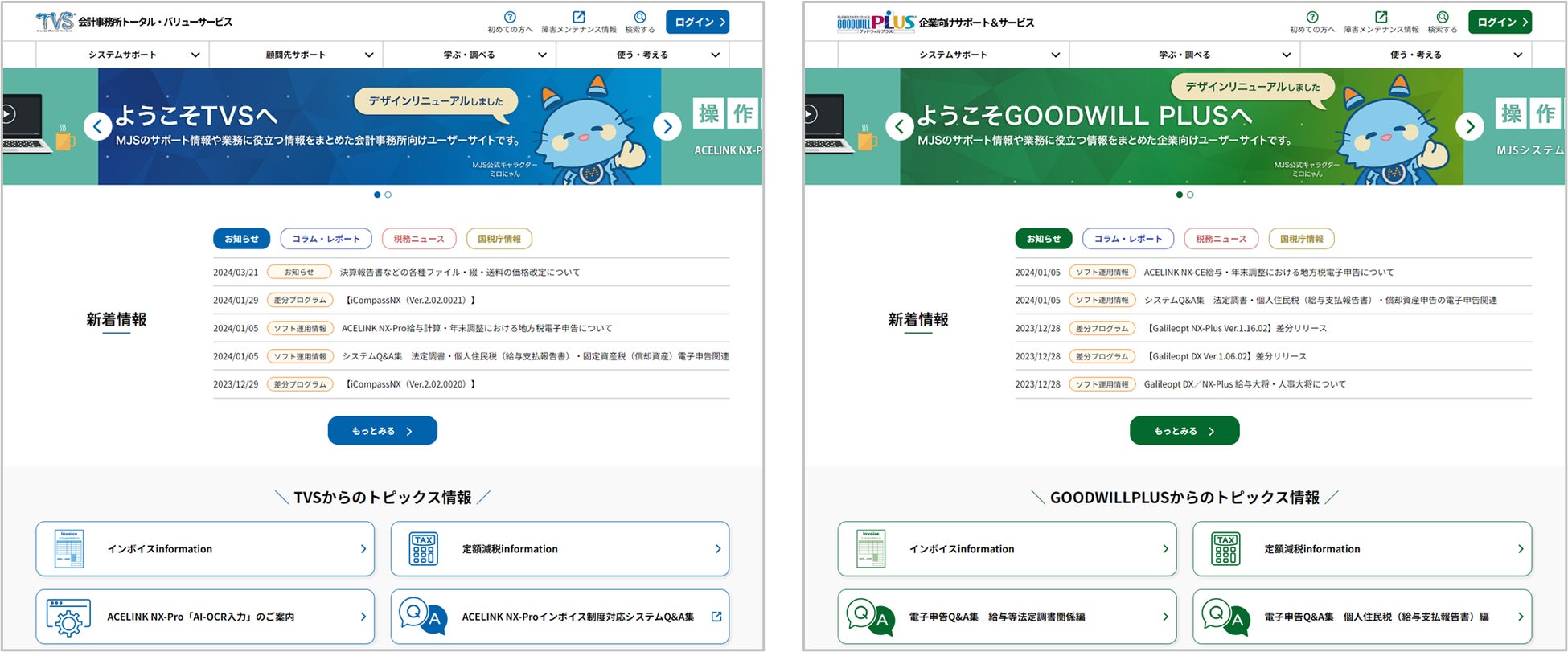Switch to コラム・レポート tab on TVS
This screenshot has width=1568, height=652.
point(326,239)
